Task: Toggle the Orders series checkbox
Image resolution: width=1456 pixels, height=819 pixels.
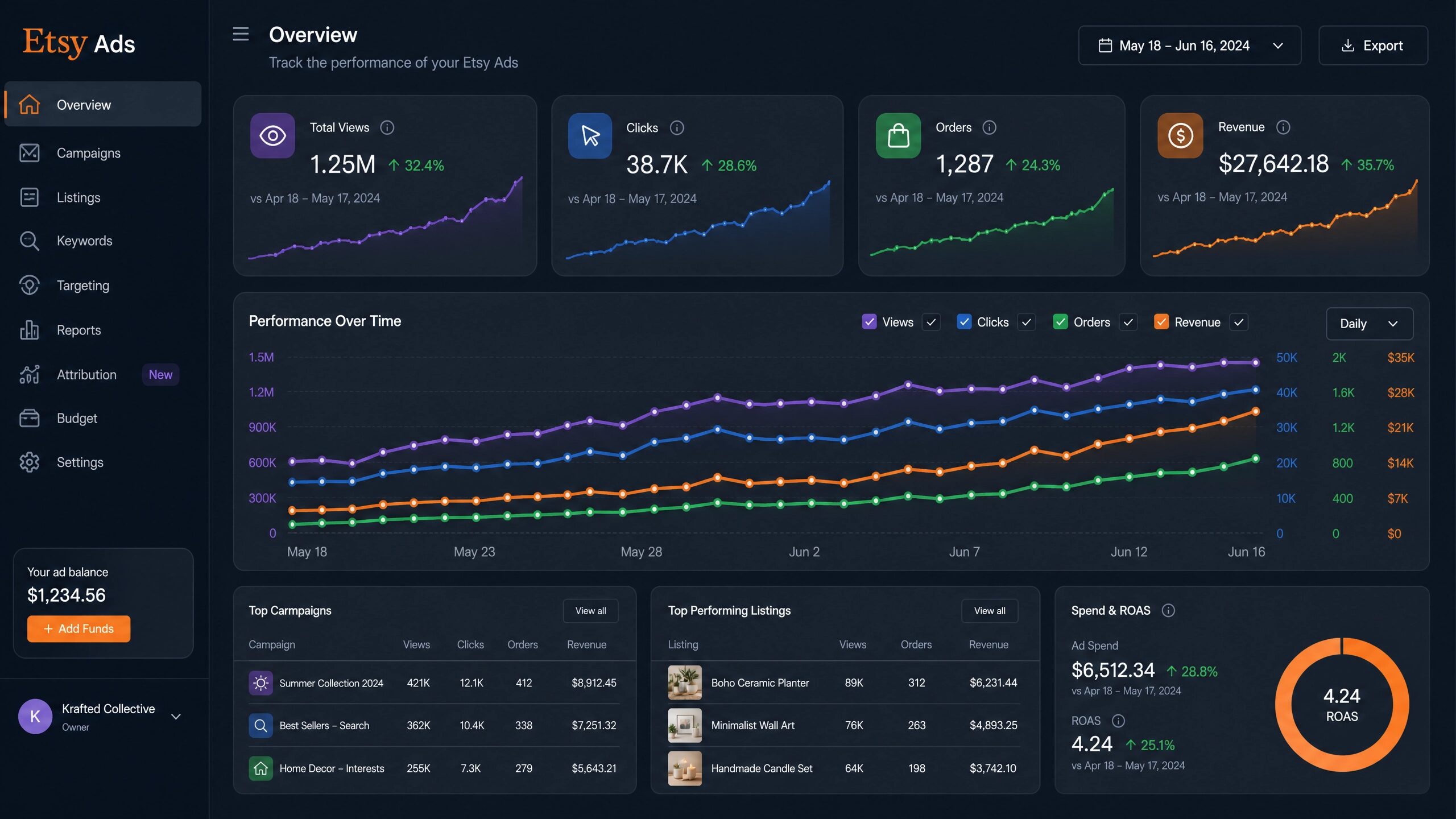Action: (1060, 322)
